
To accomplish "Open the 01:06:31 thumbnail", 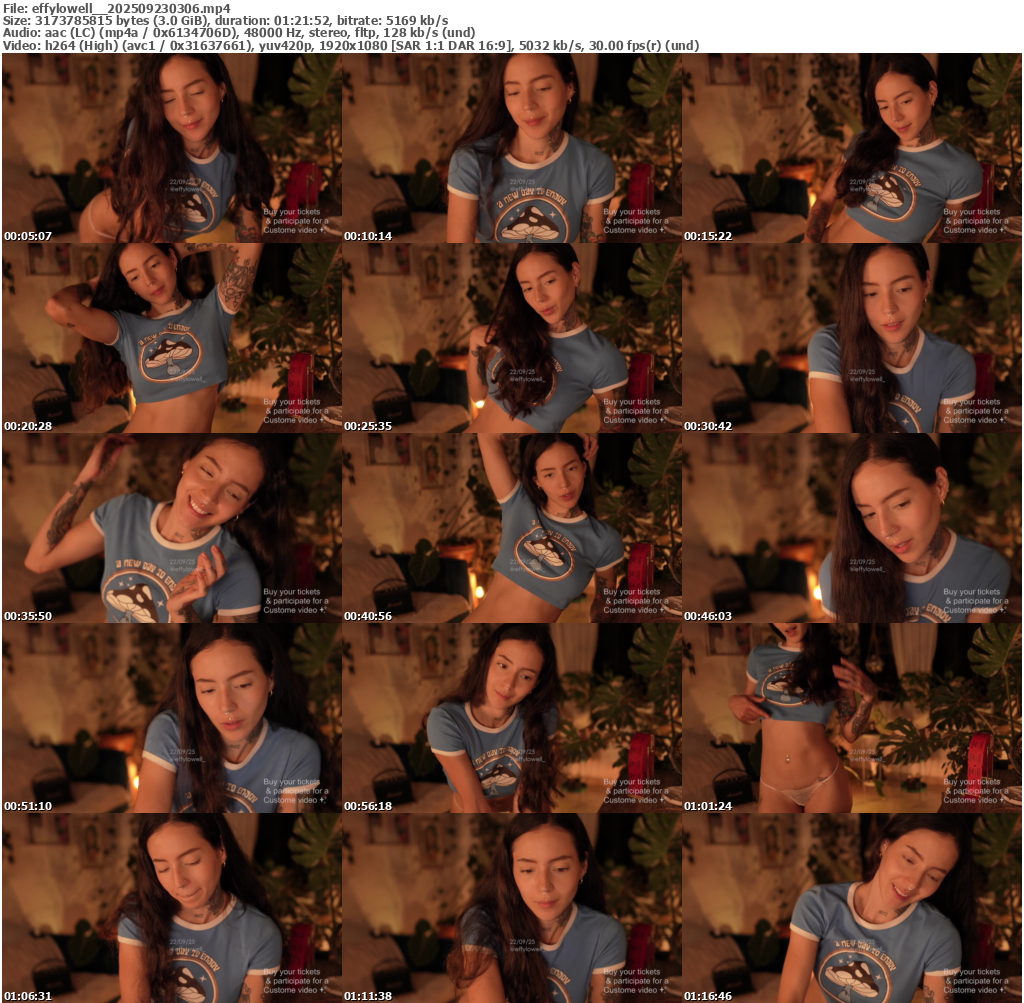I will (x=171, y=908).
